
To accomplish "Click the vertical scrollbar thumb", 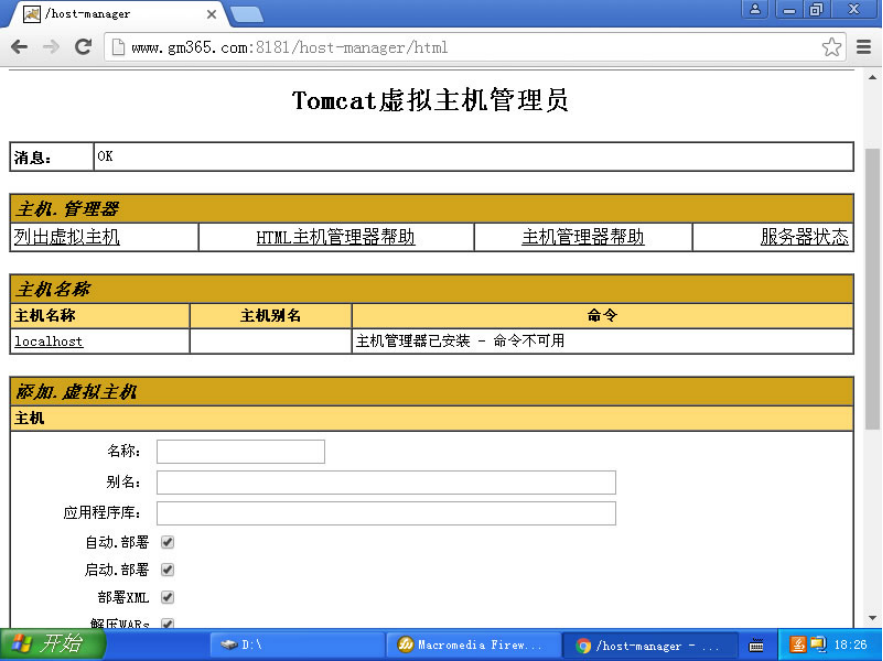I will click(x=872, y=289).
